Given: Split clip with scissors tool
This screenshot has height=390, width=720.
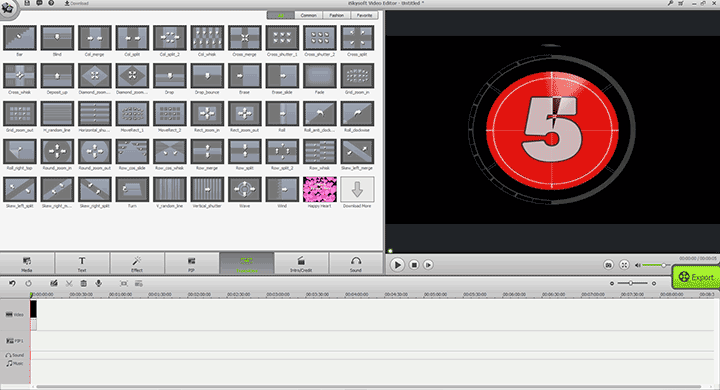Looking at the screenshot, I should coord(69,283).
